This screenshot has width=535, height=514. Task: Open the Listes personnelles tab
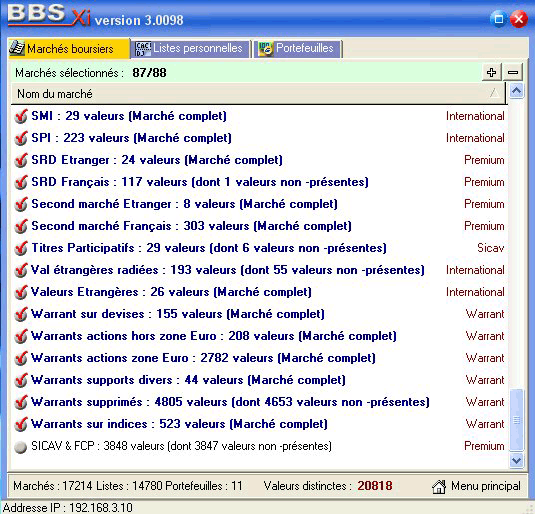click(190, 49)
